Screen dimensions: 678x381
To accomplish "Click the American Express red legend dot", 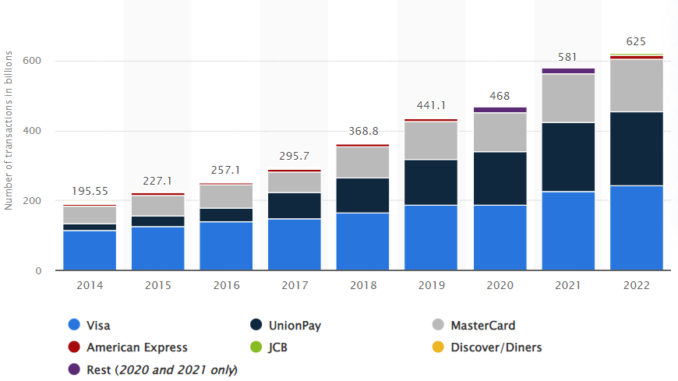I will (74, 347).
